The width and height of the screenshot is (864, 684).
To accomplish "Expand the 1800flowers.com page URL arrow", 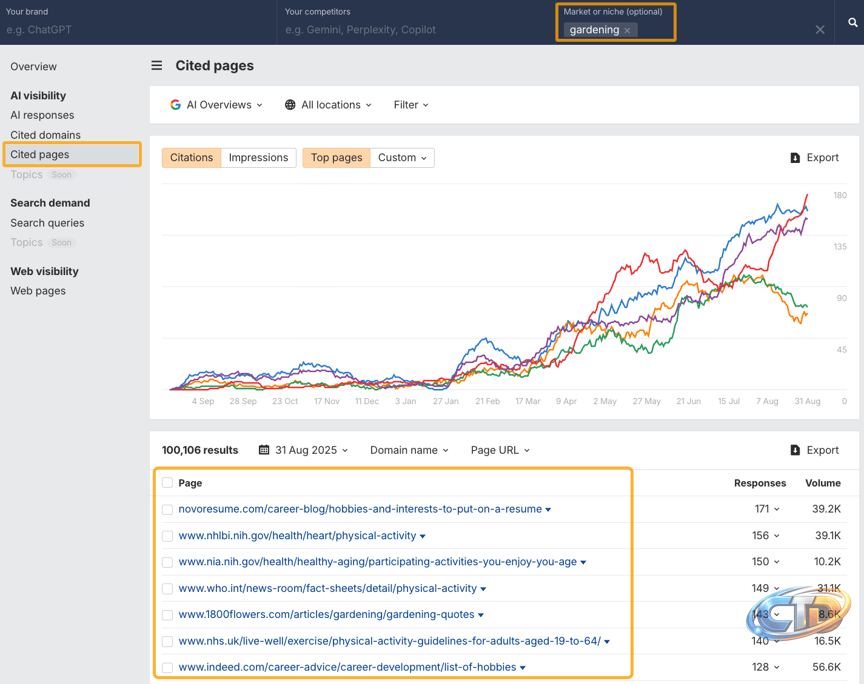I will (x=481, y=615).
